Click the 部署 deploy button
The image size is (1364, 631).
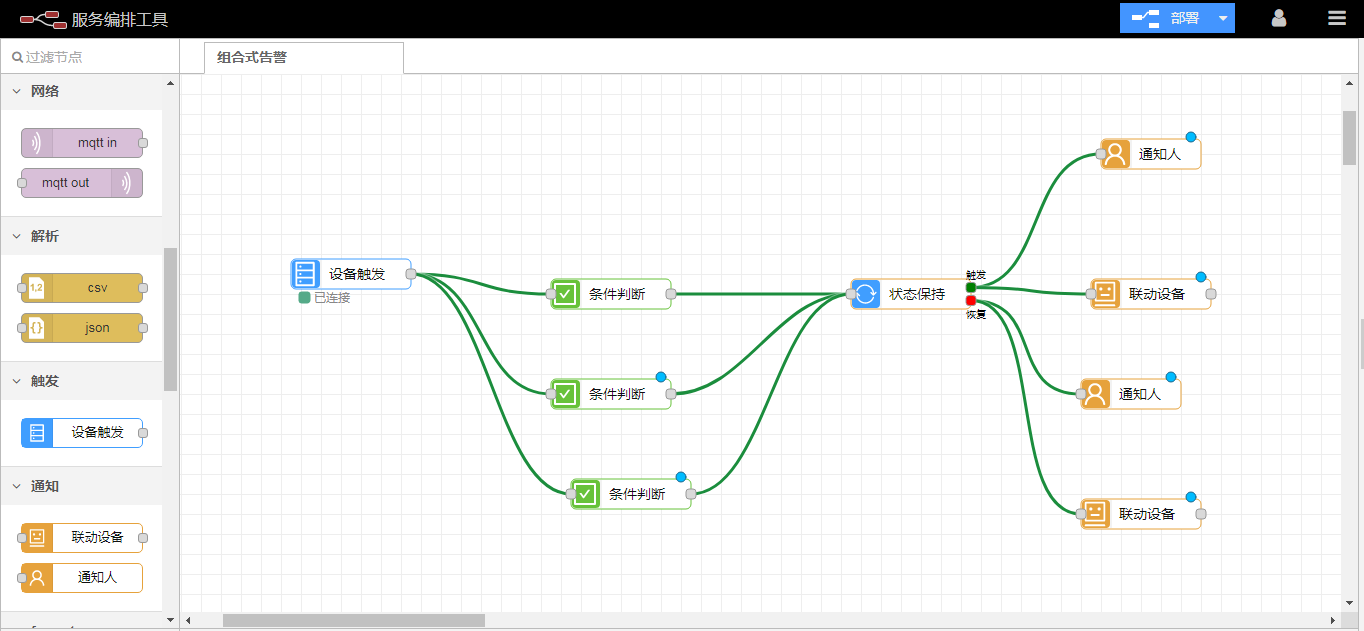1166,19
